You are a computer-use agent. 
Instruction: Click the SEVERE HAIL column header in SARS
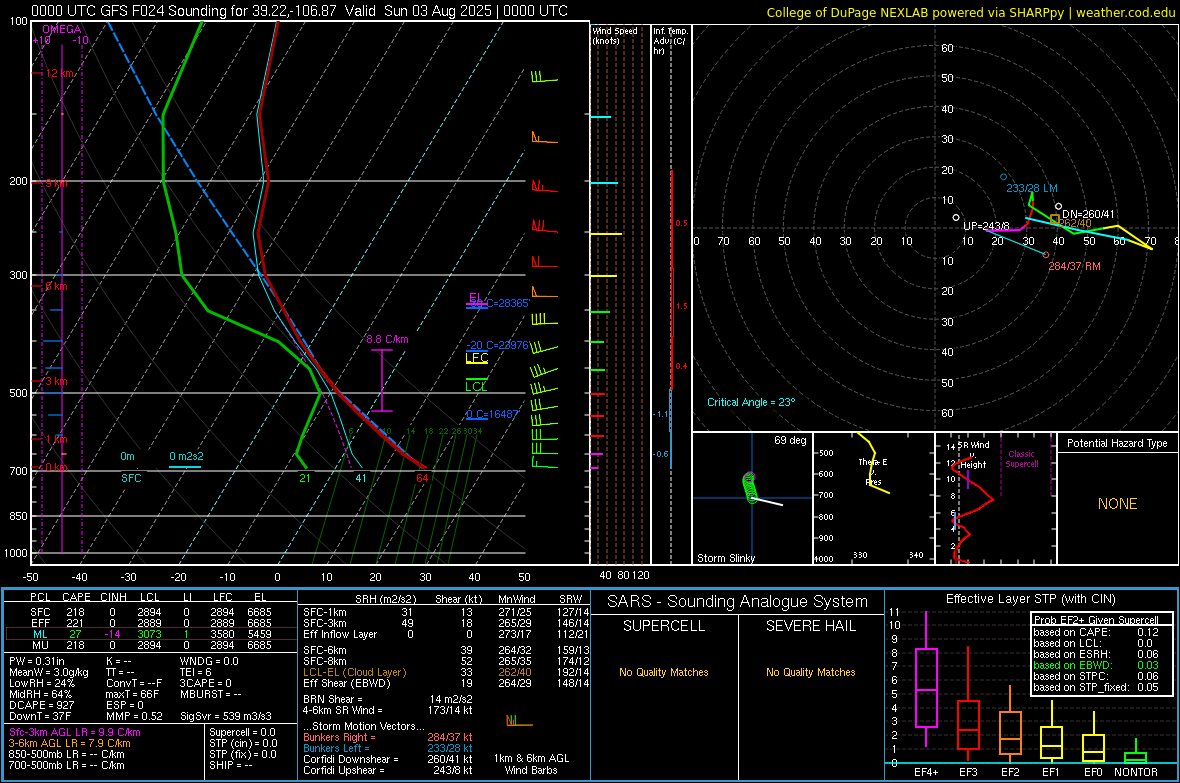810,626
